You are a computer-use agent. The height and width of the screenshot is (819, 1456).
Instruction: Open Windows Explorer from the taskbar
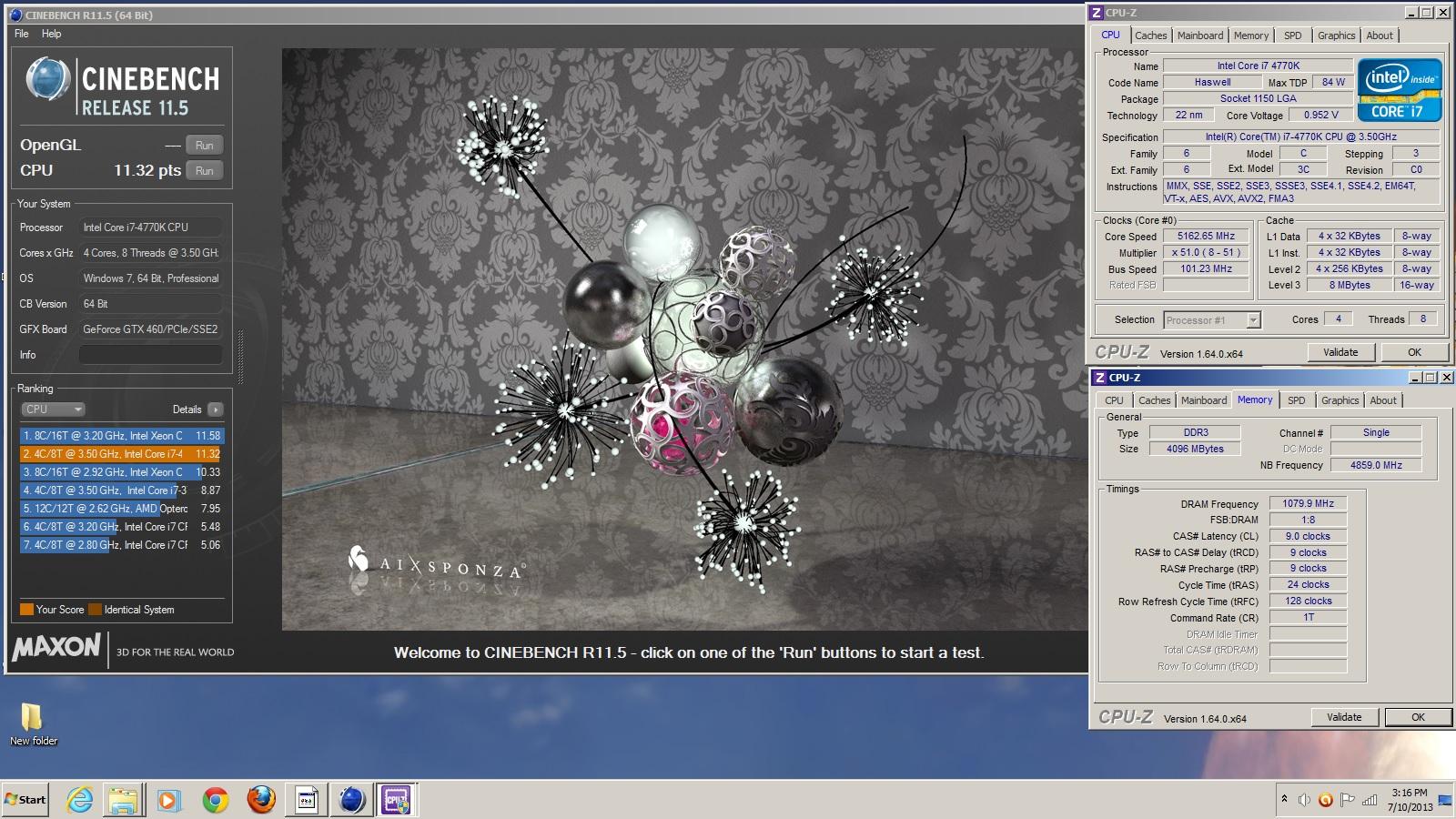click(x=123, y=800)
